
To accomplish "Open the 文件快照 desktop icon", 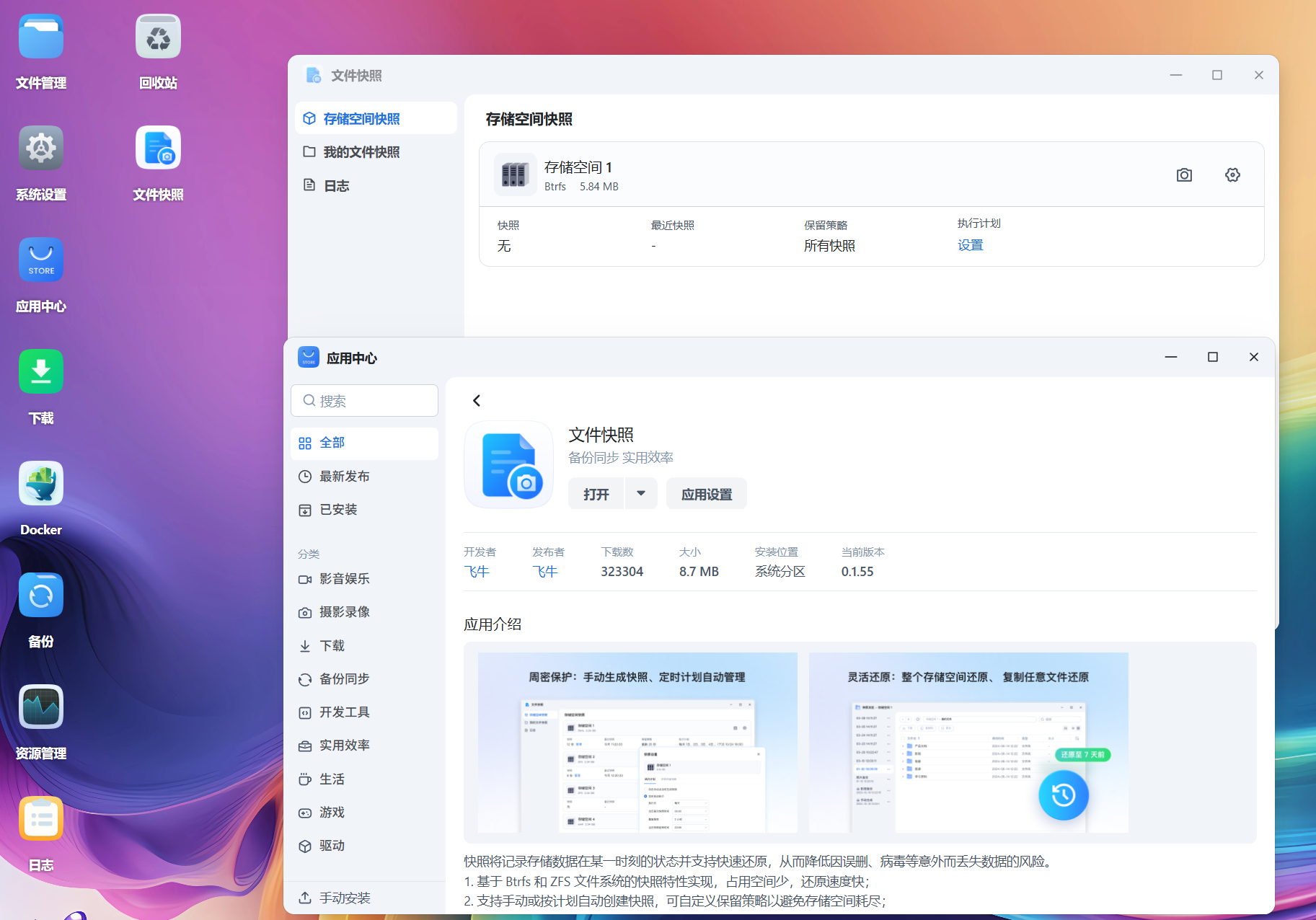I will tap(158, 149).
